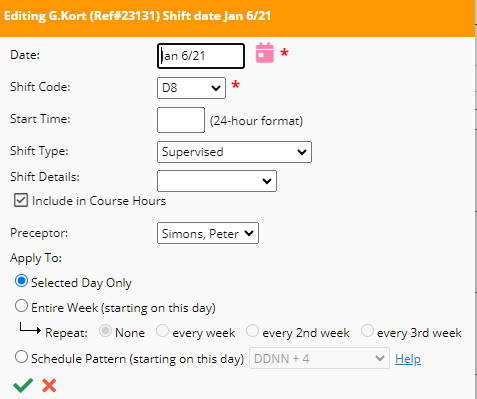Expand the DDNN + 4 pattern dropdown

pos(319,358)
